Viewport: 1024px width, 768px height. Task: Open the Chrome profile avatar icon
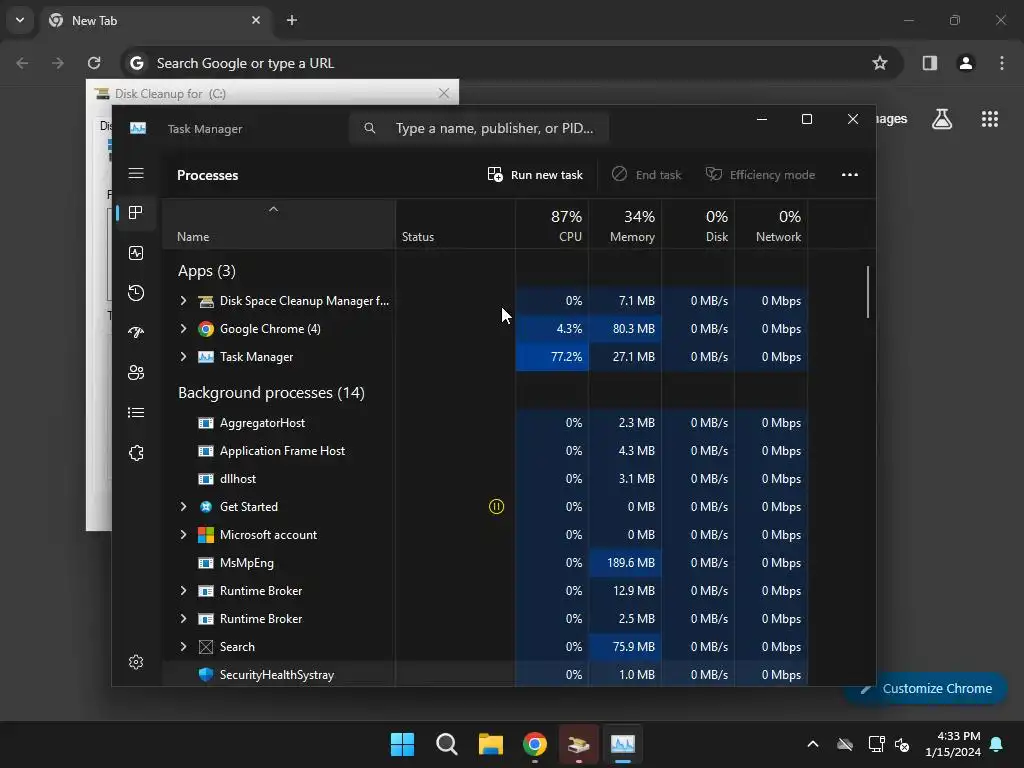(x=966, y=63)
